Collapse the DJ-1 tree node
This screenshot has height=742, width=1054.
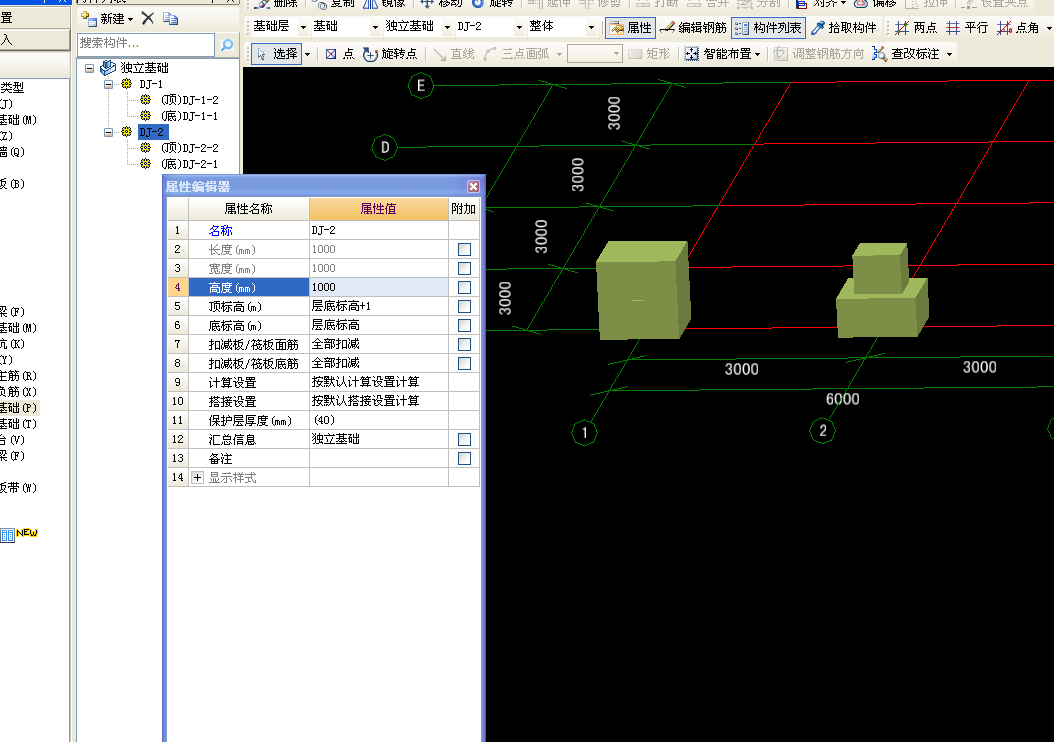click(108, 84)
